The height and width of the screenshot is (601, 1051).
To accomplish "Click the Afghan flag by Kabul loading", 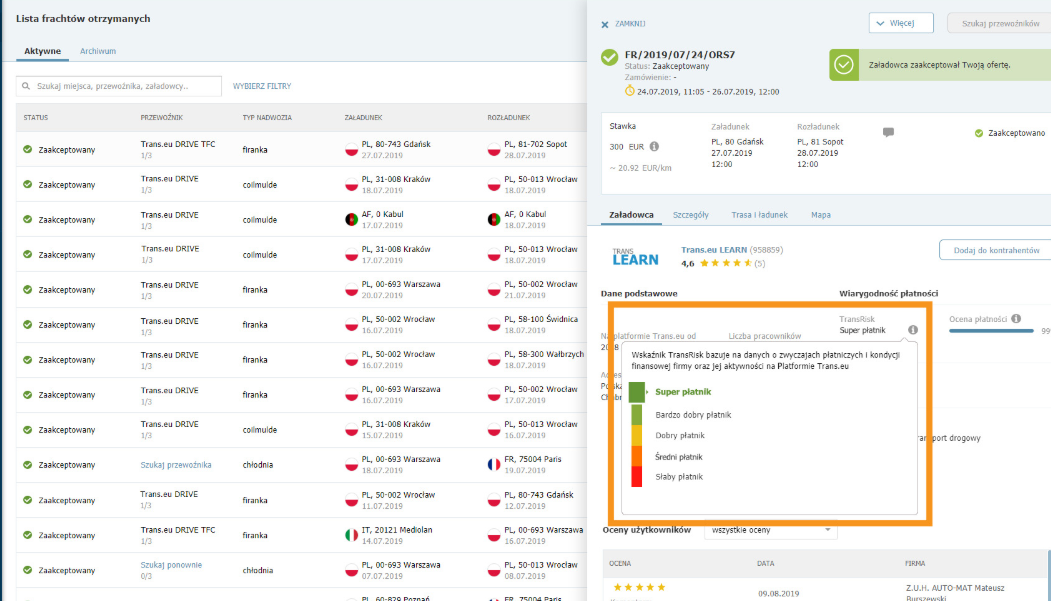I will pyautogui.click(x=351, y=220).
